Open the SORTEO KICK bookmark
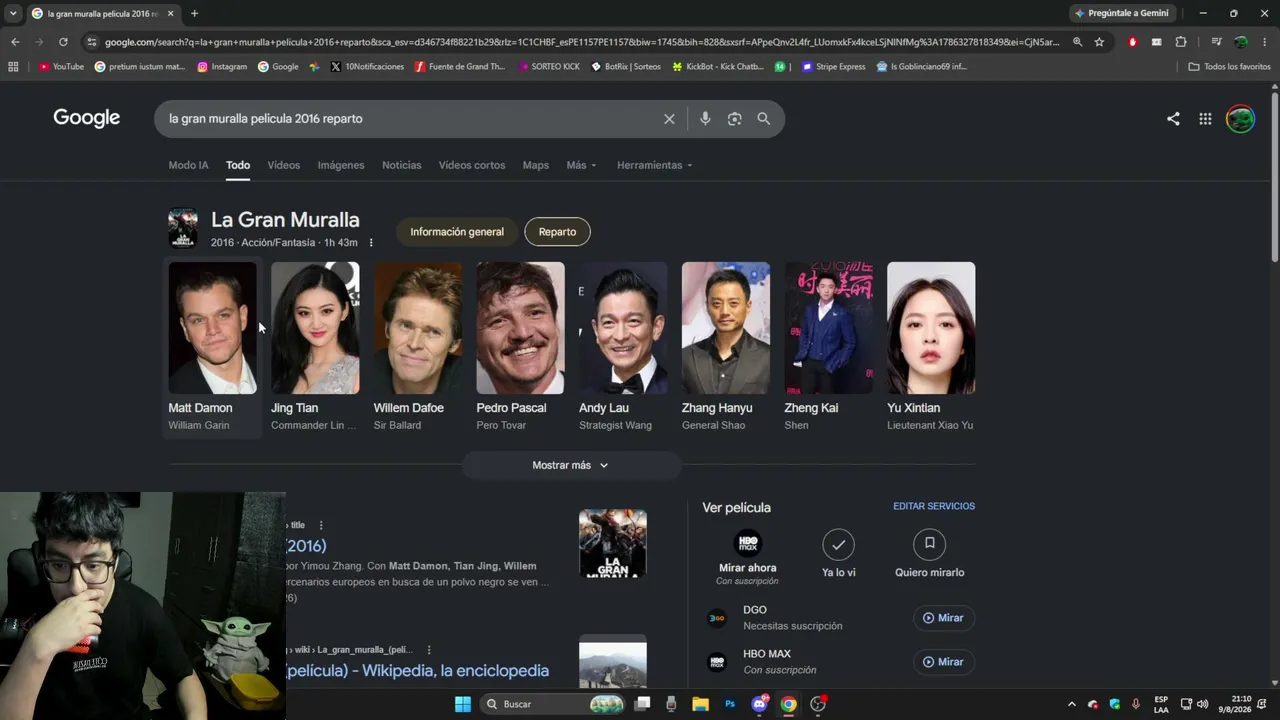 (x=548, y=67)
